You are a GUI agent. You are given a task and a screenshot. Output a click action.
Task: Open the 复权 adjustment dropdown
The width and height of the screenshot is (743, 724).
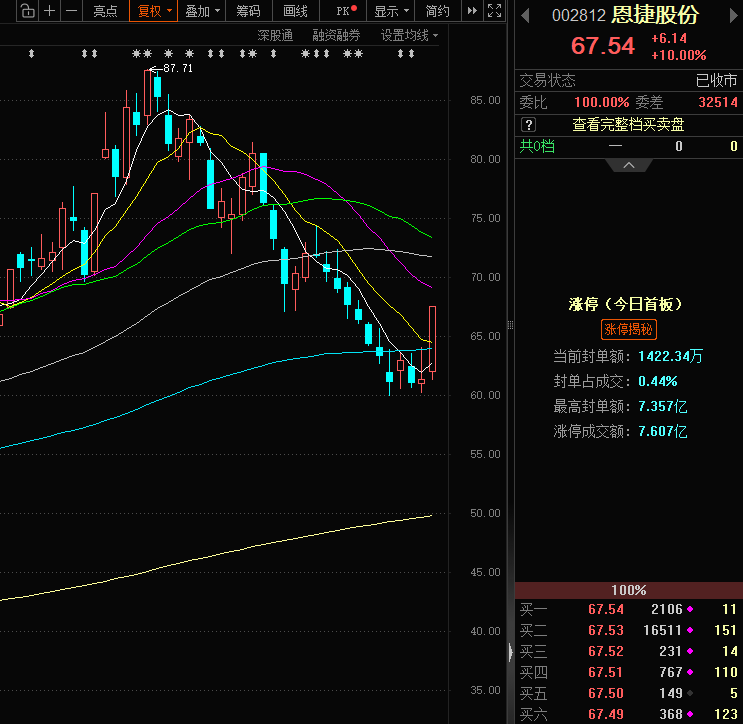click(154, 11)
